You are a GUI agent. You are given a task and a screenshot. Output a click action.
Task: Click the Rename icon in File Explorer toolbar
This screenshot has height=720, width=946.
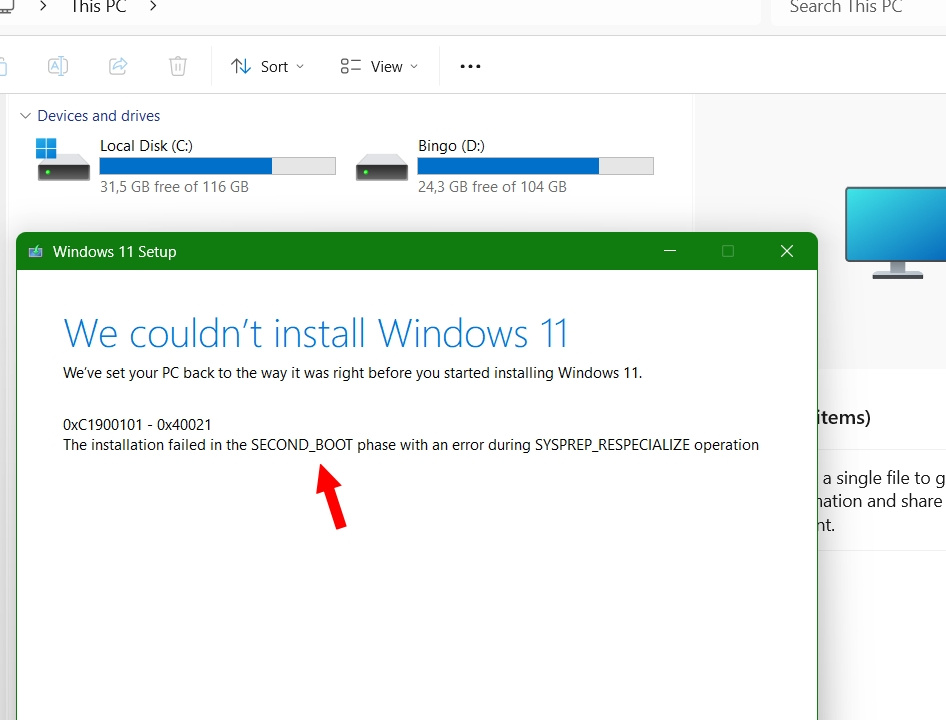[x=58, y=66]
